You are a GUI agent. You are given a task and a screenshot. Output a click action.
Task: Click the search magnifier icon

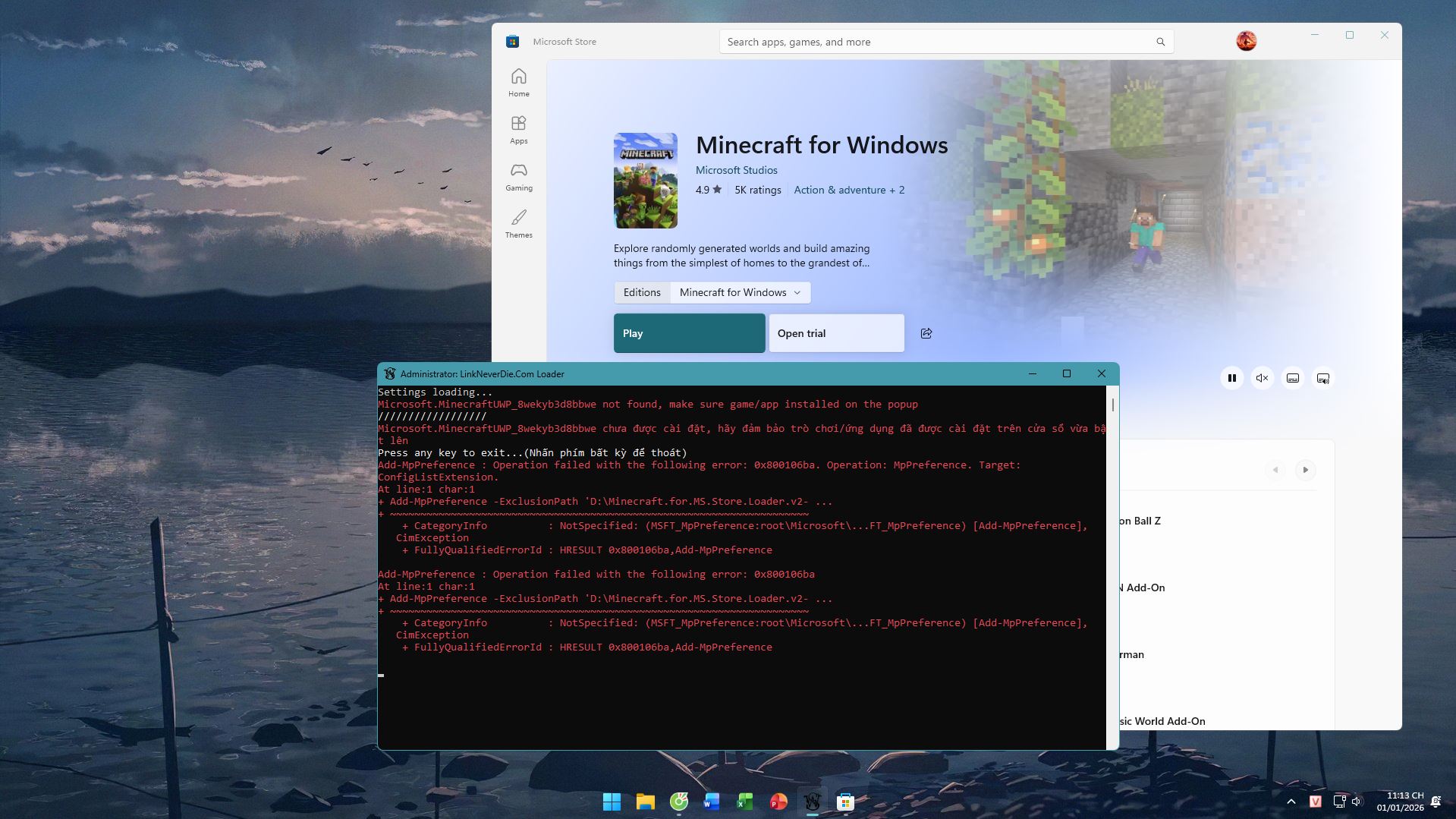(x=1160, y=42)
